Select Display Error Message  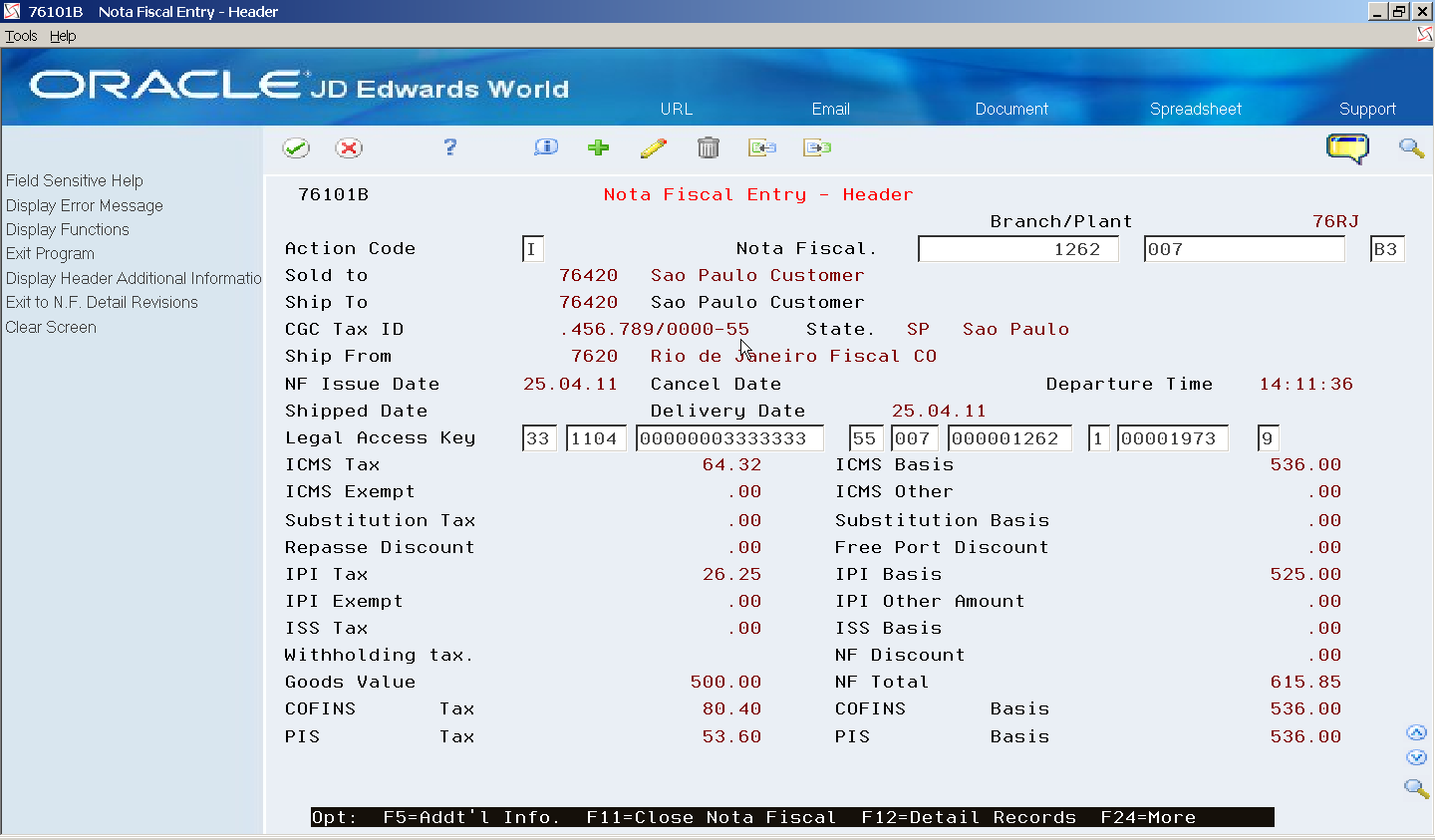click(85, 205)
